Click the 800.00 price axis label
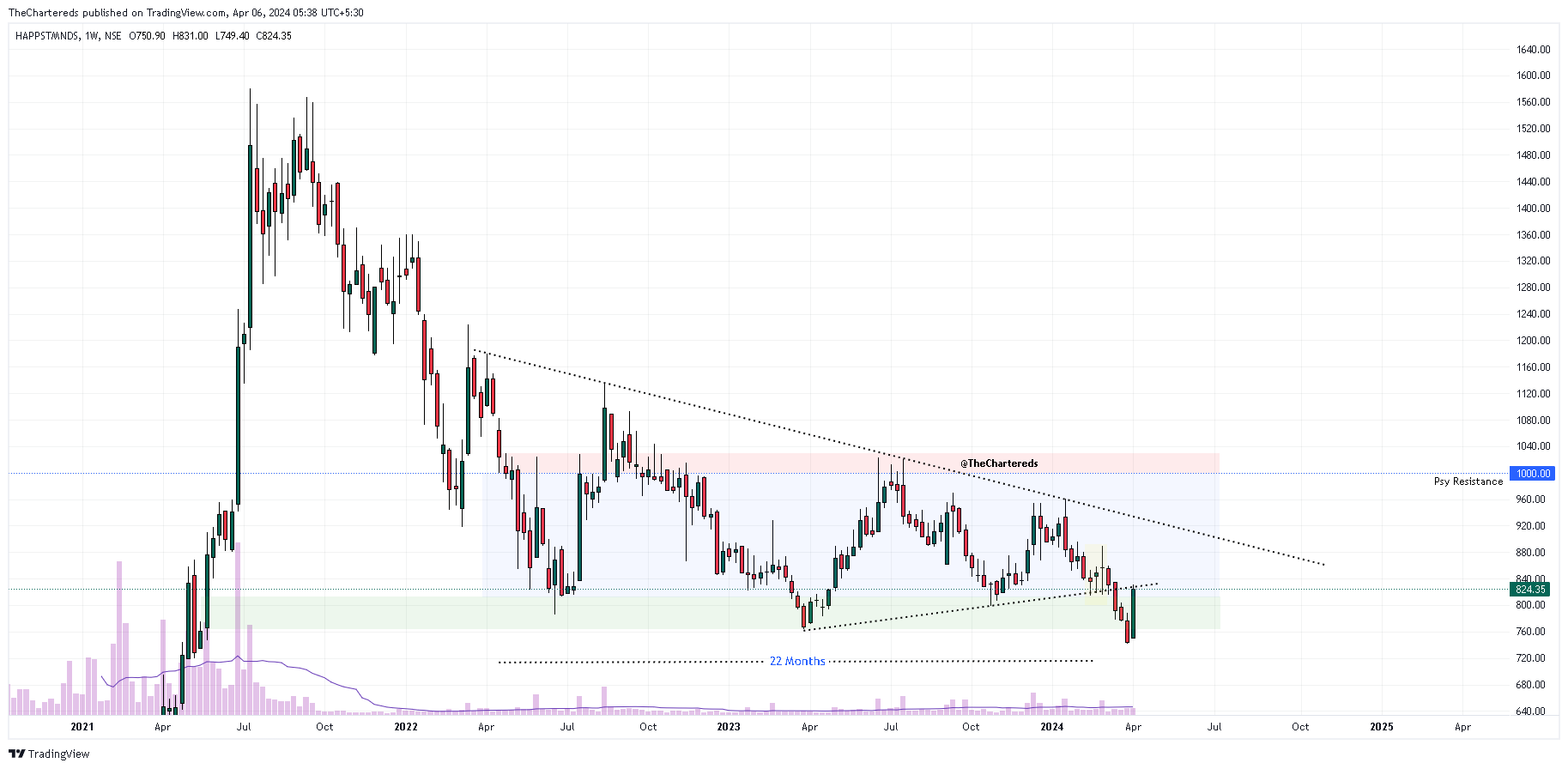Viewport: 1568px width, 769px height. [1530, 605]
